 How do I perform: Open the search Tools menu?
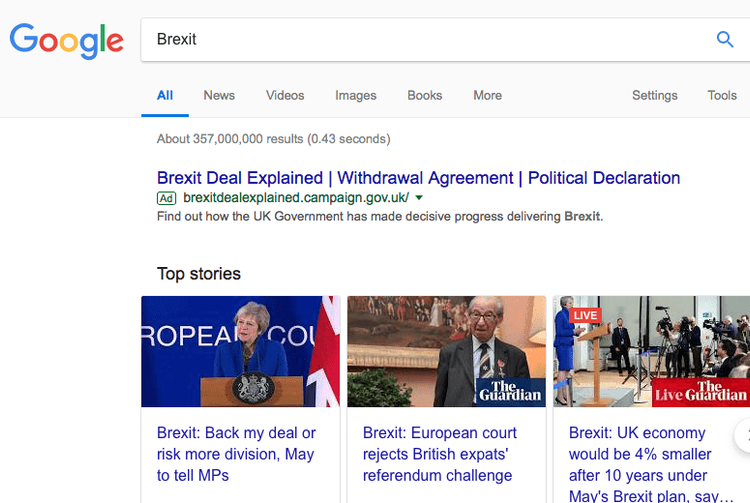pyautogui.click(x=722, y=95)
